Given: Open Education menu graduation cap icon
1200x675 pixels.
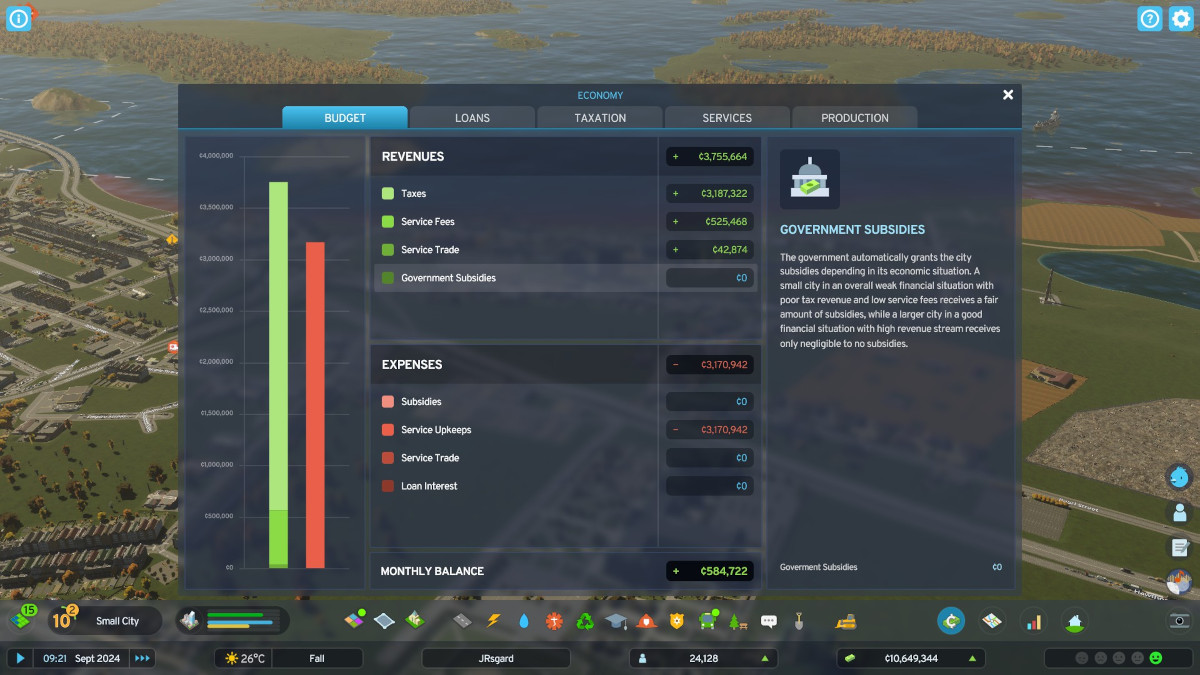Looking at the screenshot, I should pos(615,621).
